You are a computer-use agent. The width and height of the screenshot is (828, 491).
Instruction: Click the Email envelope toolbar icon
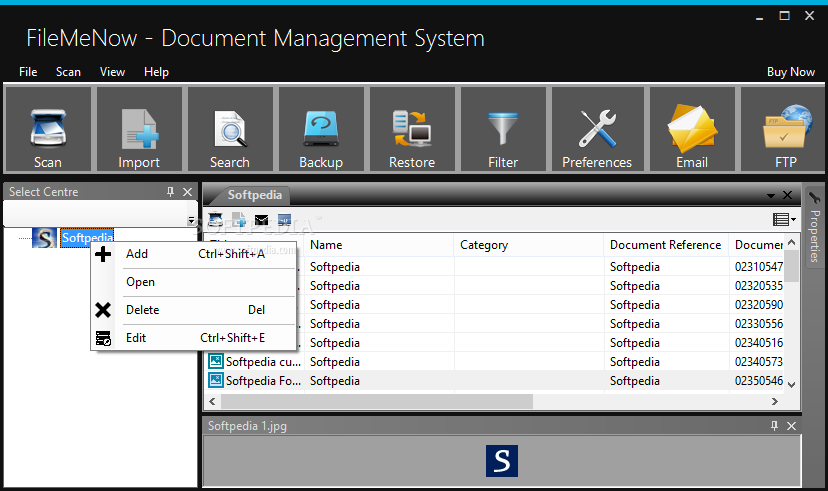click(x=692, y=129)
